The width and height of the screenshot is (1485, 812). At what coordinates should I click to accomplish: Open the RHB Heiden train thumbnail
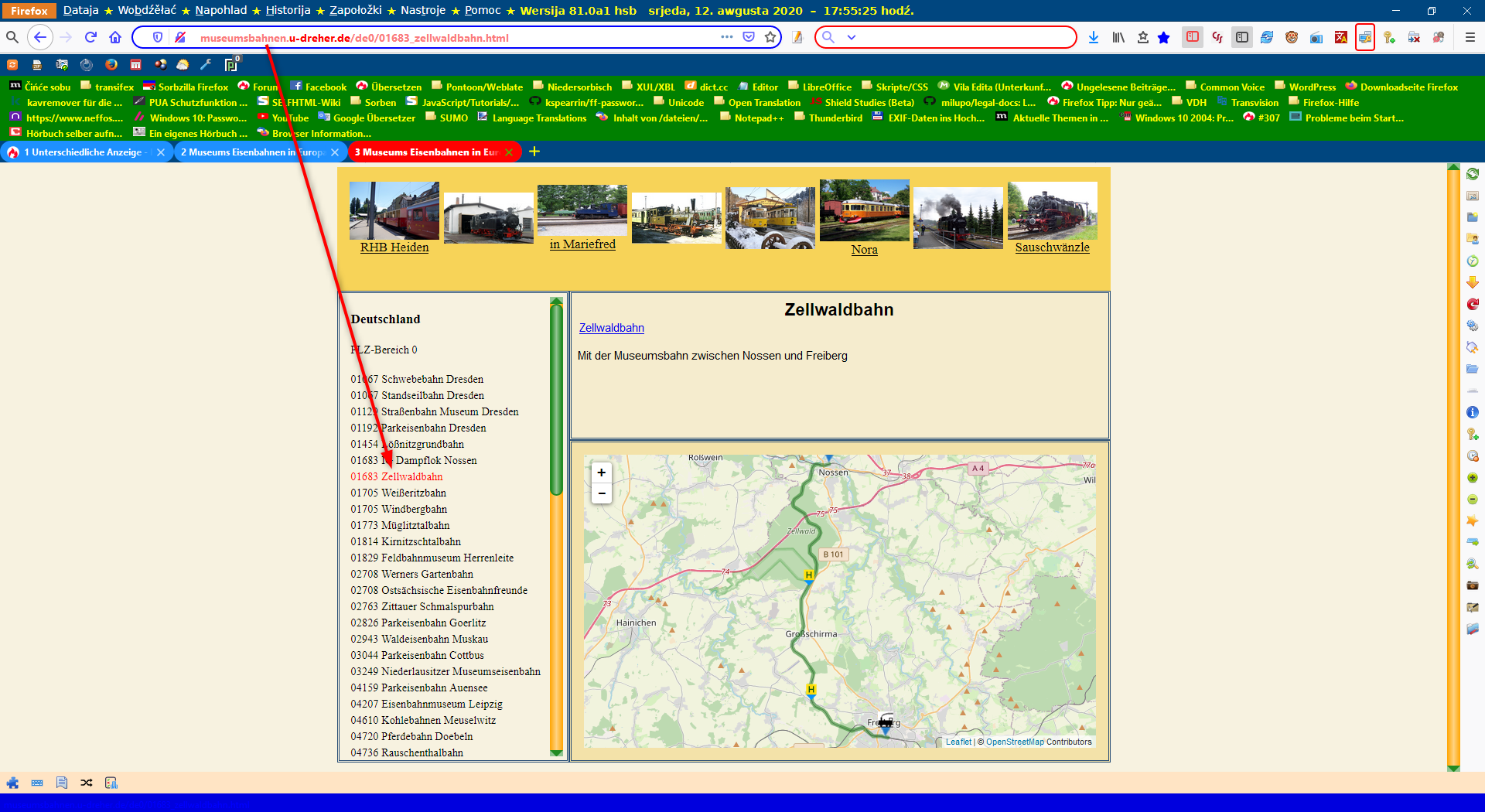point(394,211)
